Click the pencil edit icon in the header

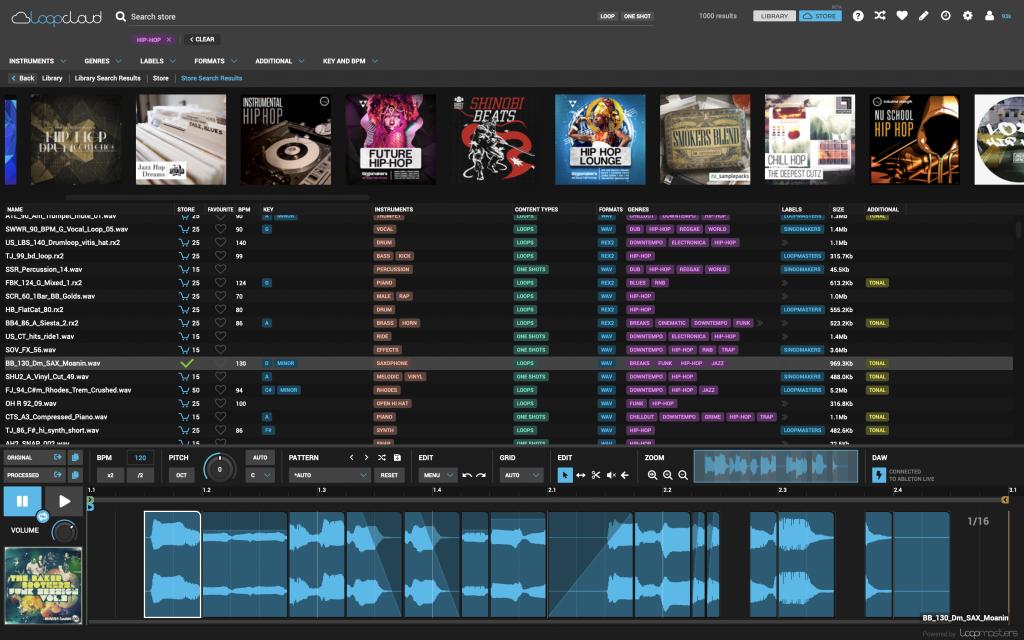tap(923, 15)
